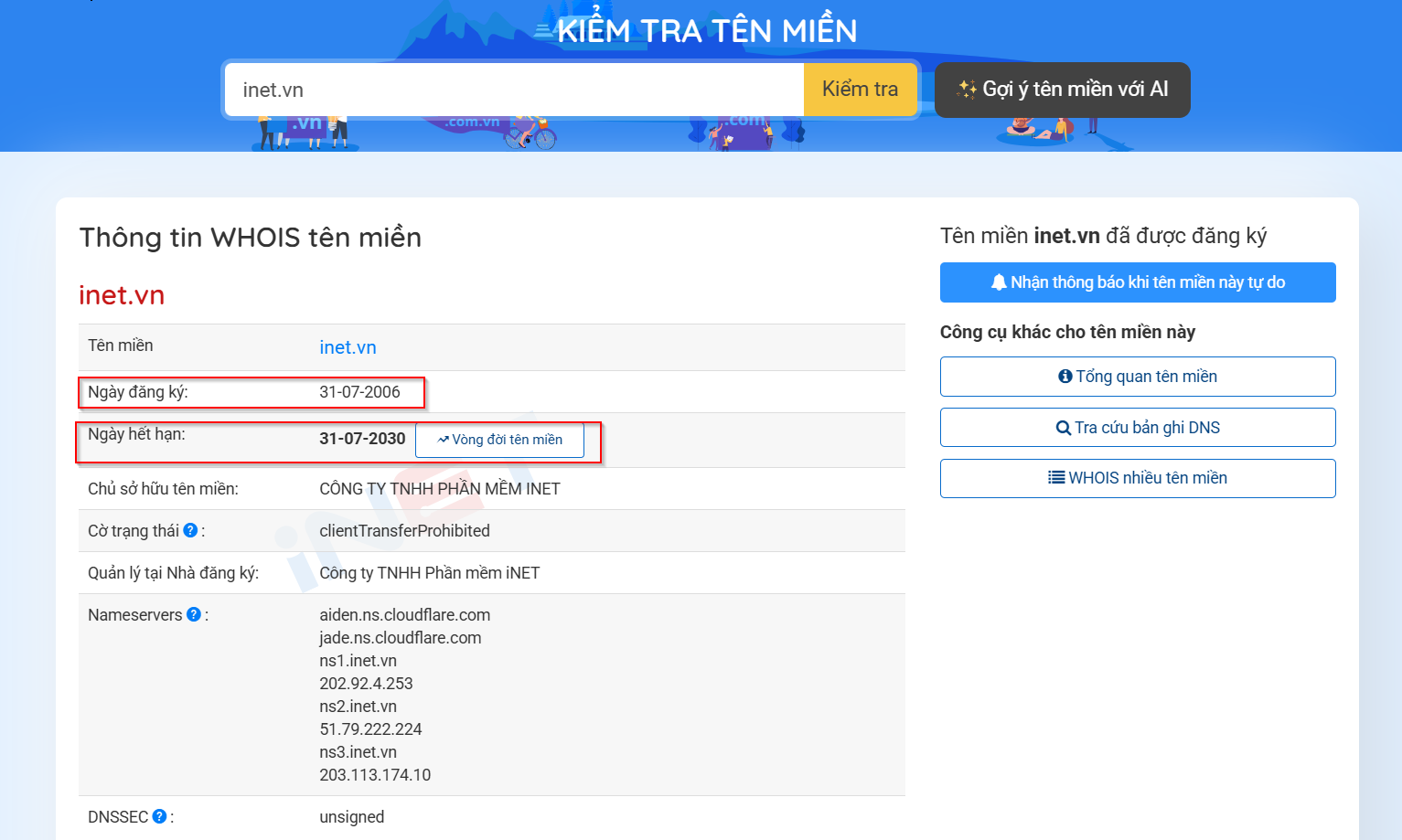Click the yellow Kiểm tra button
This screenshot has width=1402, height=840.
click(x=860, y=90)
